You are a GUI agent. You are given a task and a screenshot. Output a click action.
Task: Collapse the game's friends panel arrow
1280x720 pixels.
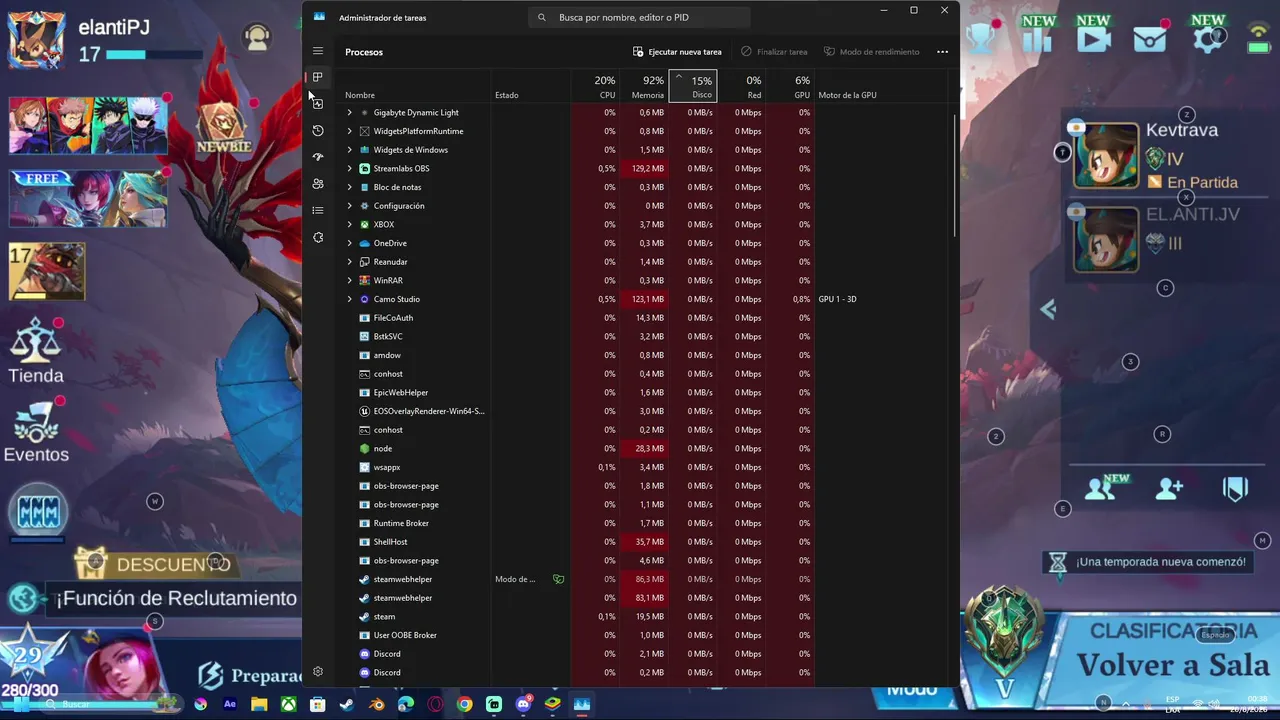tap(1048, 309)
